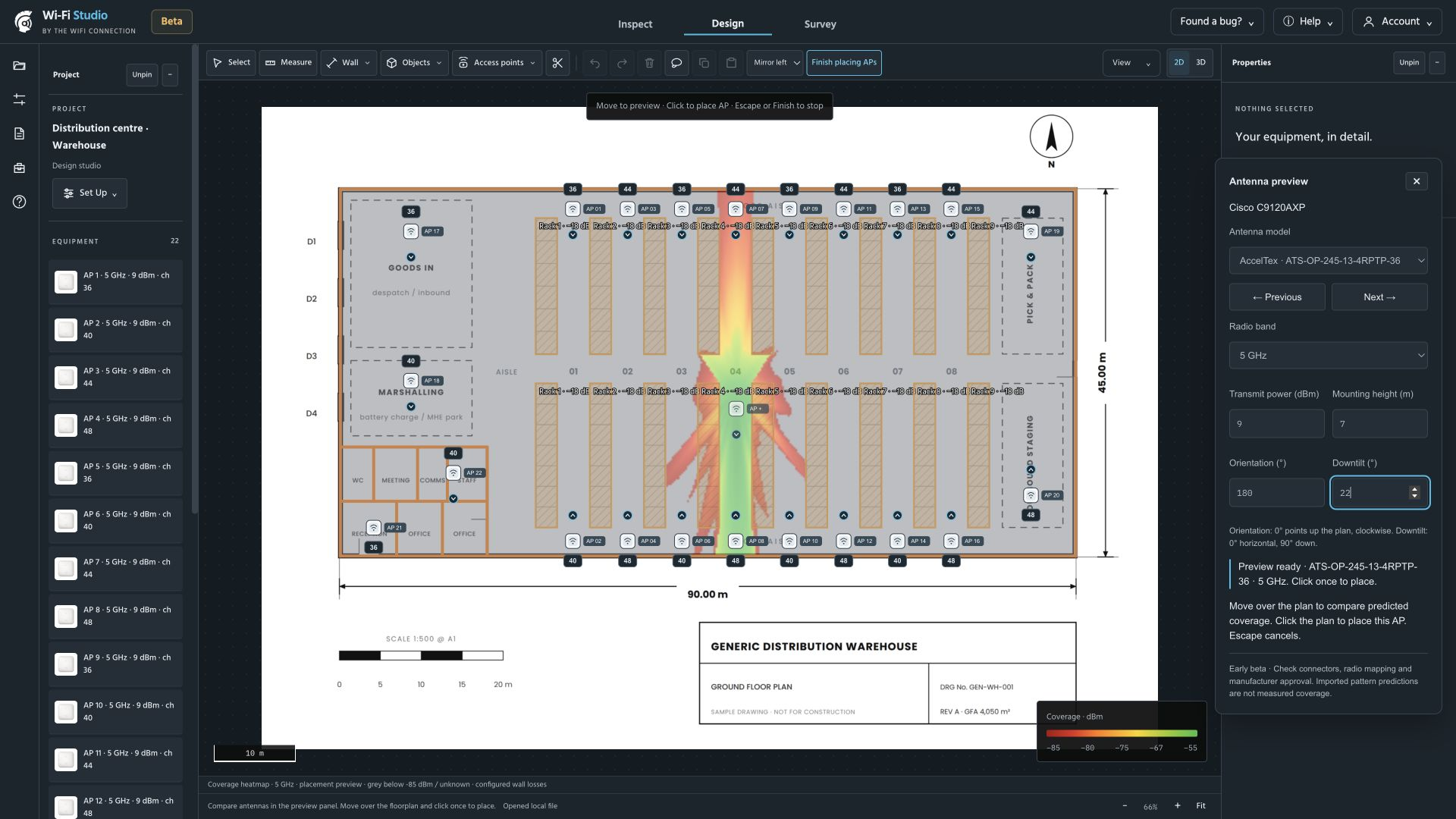The image size is (1456, 819).
Task: Zoom in with the plus icon
Action: 1177,805
